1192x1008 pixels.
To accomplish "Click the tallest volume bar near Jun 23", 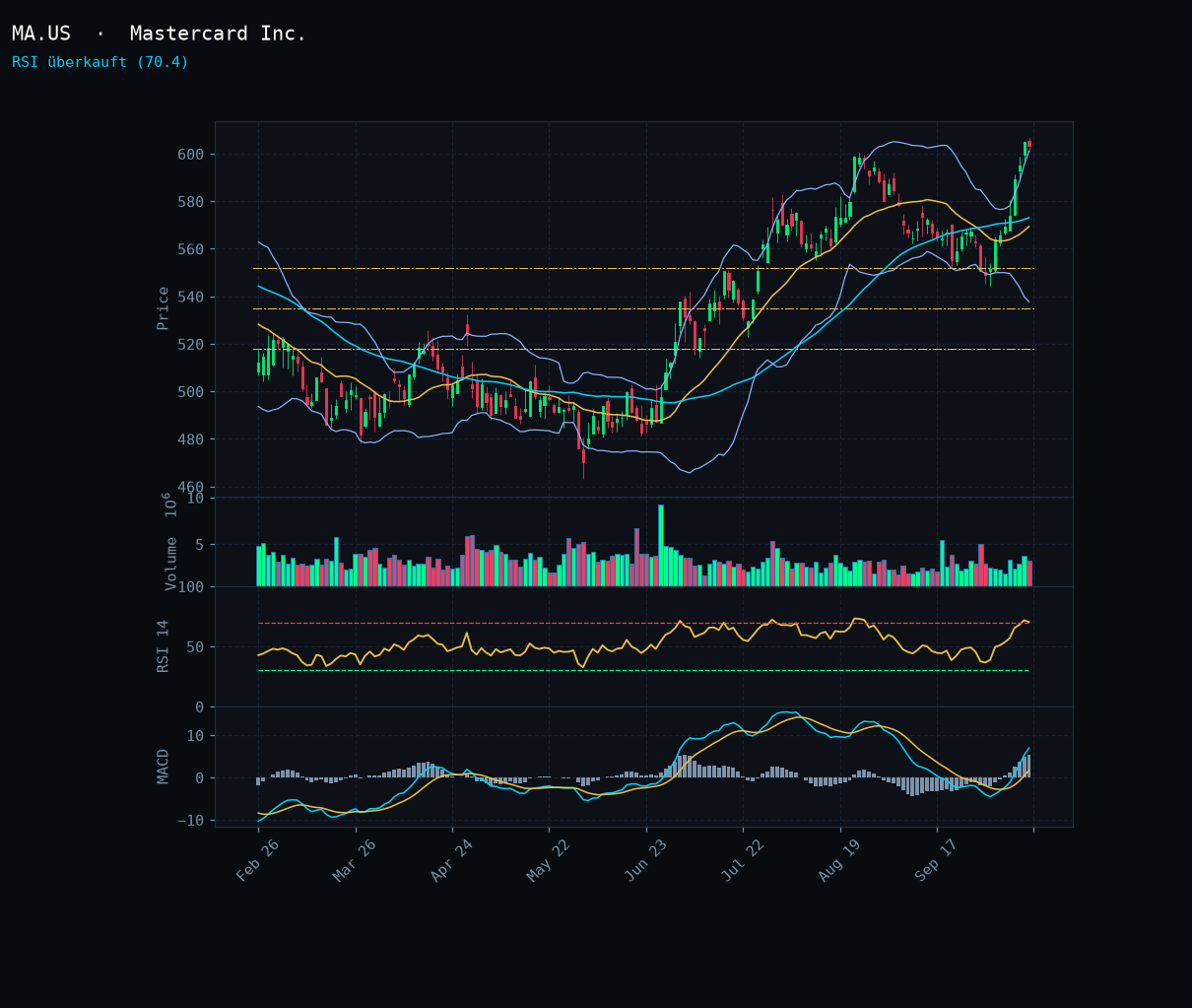I will point(661,546).
